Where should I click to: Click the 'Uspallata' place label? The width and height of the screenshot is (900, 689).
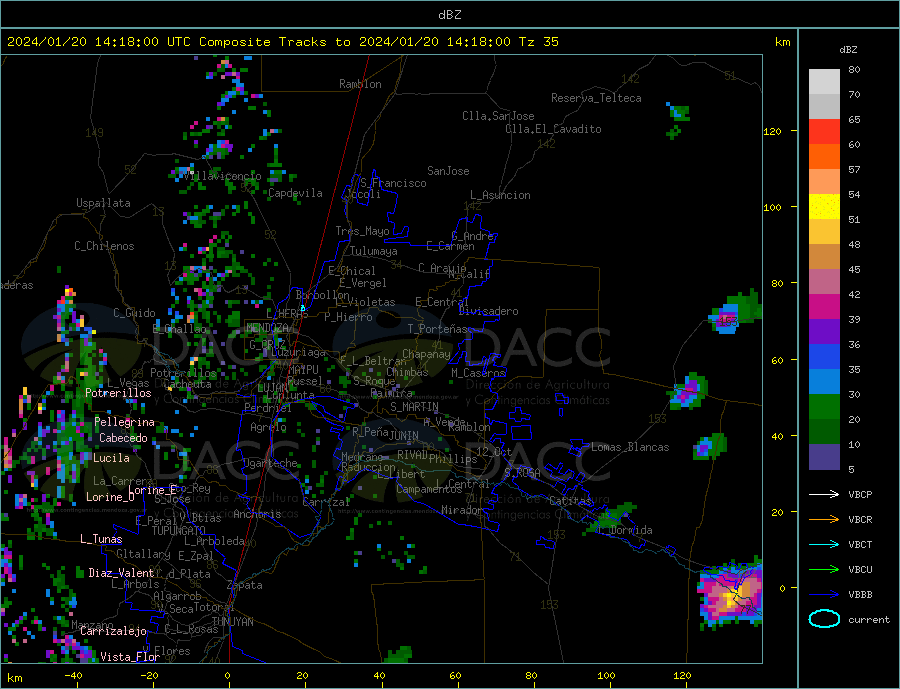pyautogui.click(x=103, y=203)
